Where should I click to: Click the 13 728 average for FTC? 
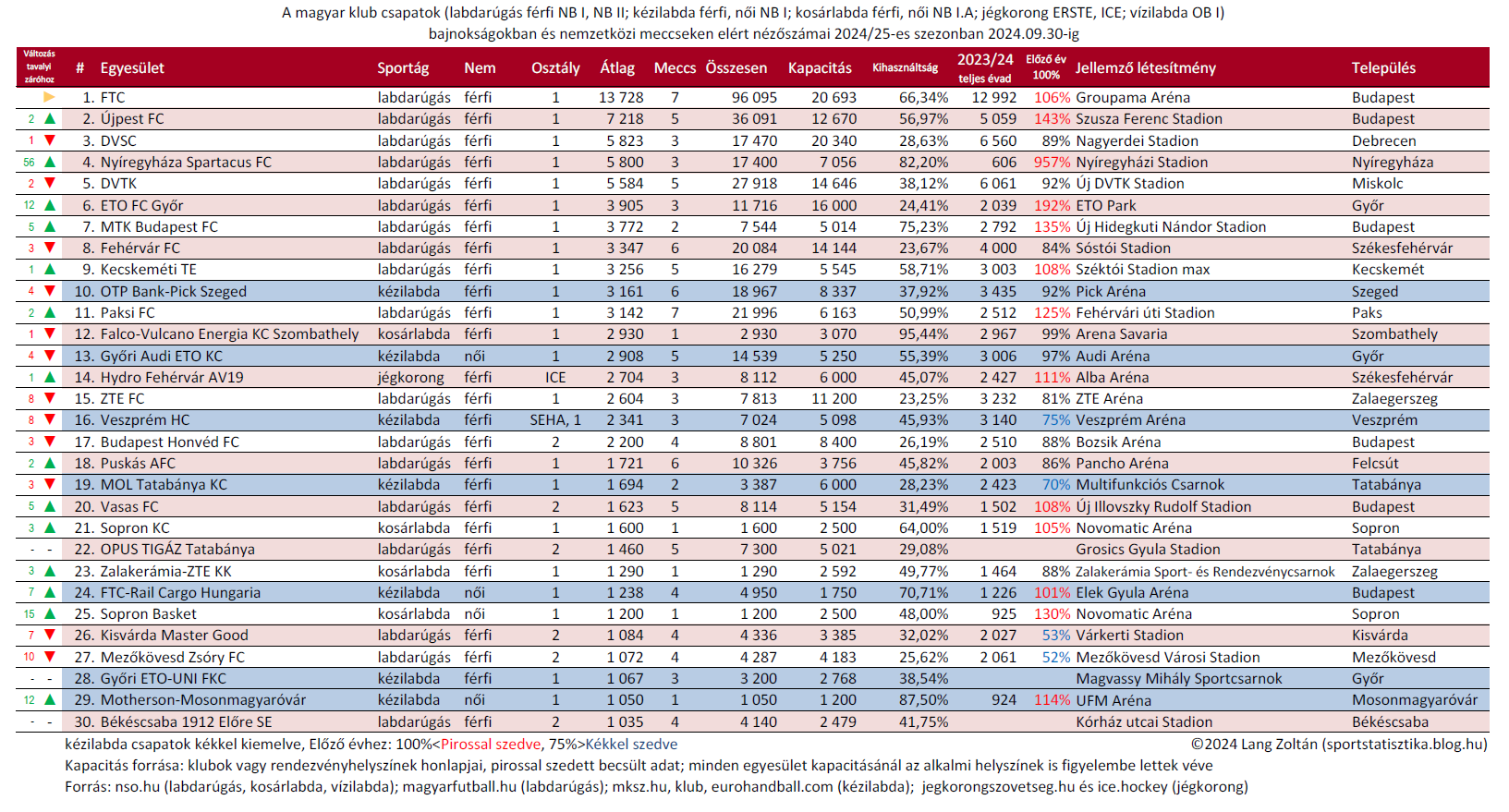click(621, 97)
